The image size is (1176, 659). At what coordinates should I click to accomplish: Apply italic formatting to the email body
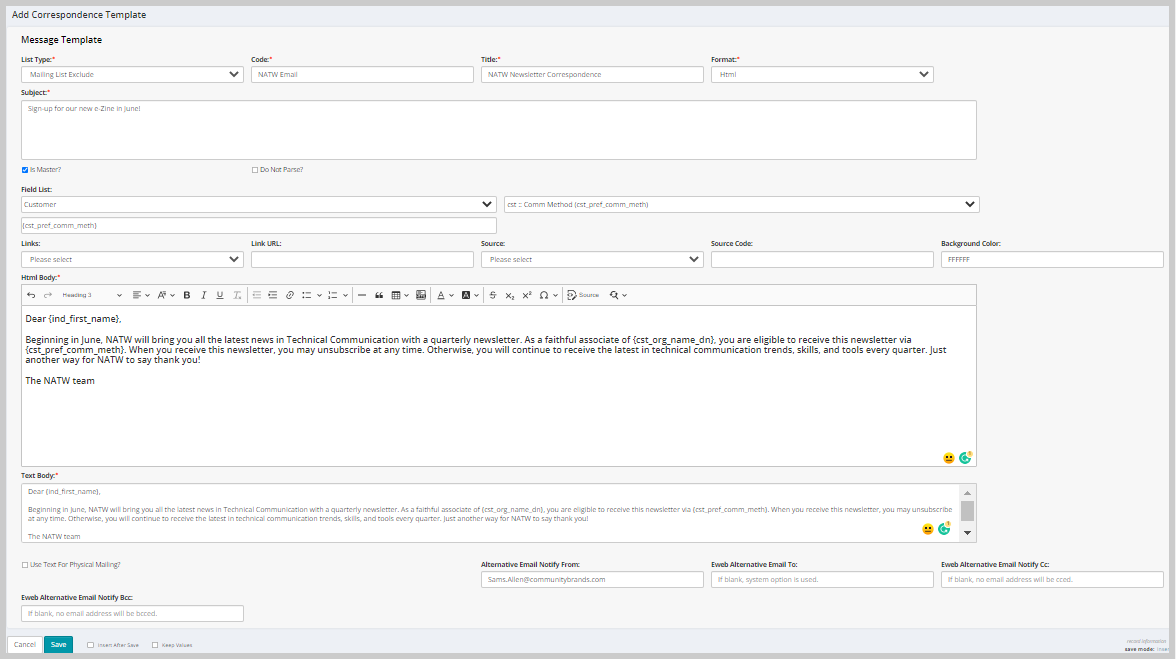(203, 295)
